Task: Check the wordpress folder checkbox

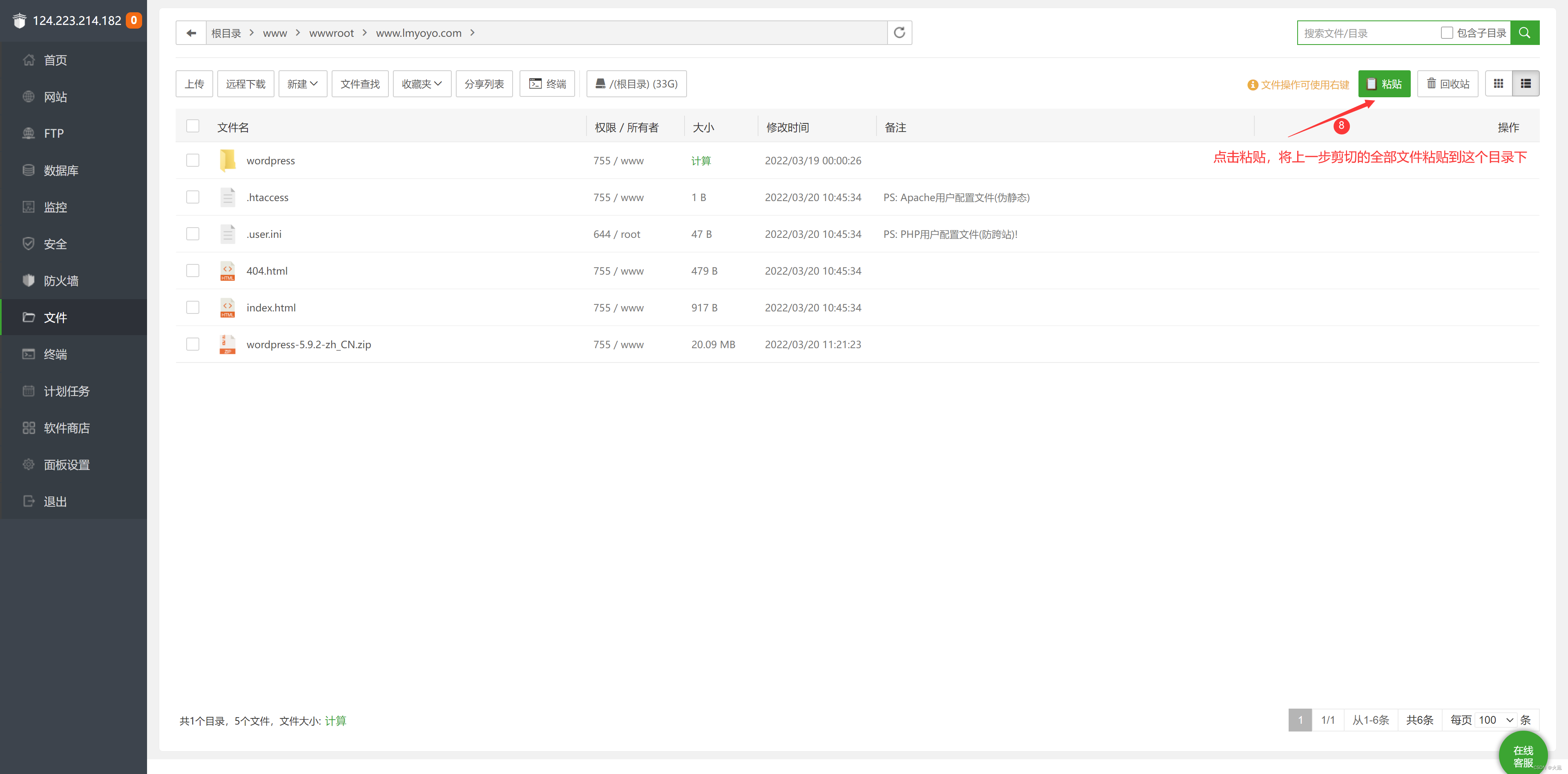Action: 193,160
